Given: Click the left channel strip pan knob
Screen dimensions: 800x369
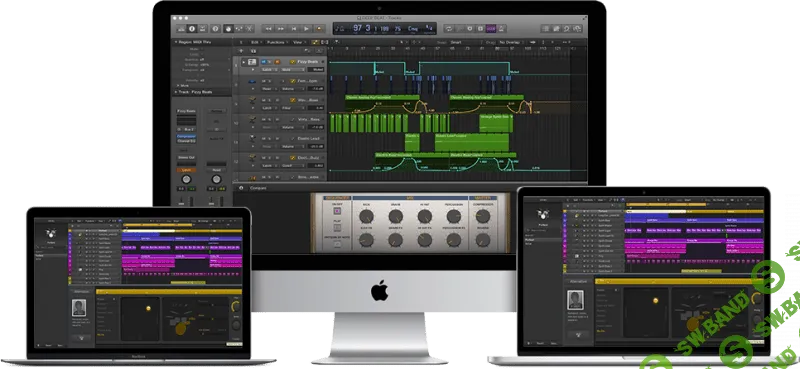Looking at the screenshot, I should pyautogui.click(x=186, y=179).
